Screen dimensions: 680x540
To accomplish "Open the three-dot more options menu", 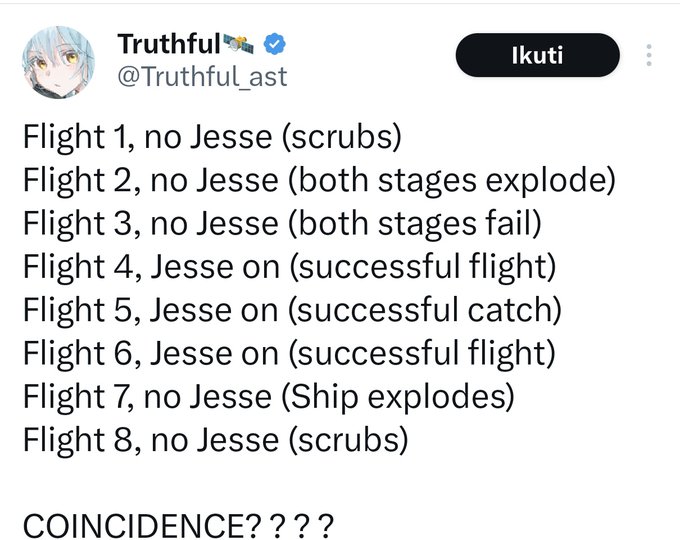I will tap(649, 55).
